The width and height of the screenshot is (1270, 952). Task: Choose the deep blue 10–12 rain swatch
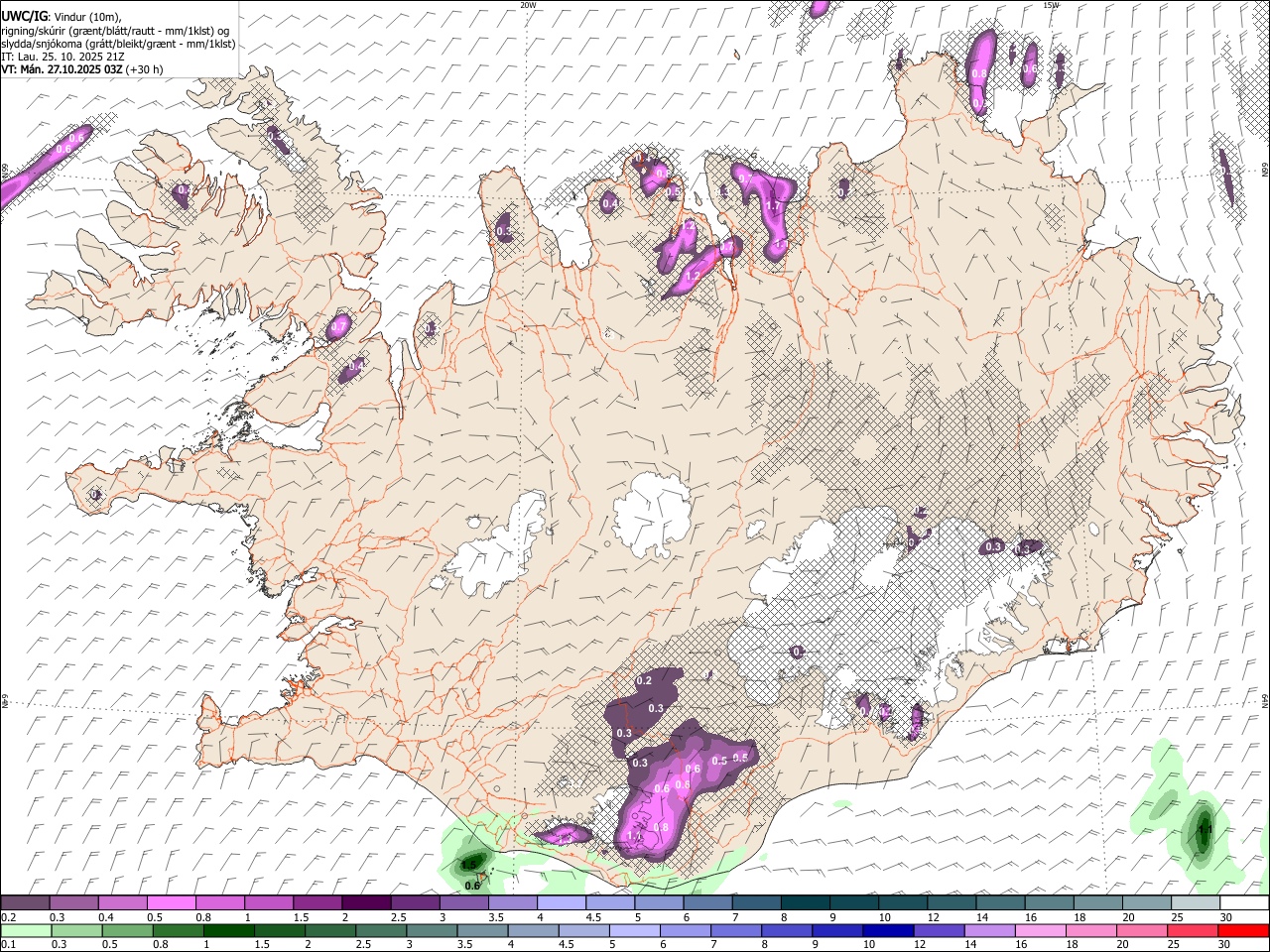pos(886,930)
